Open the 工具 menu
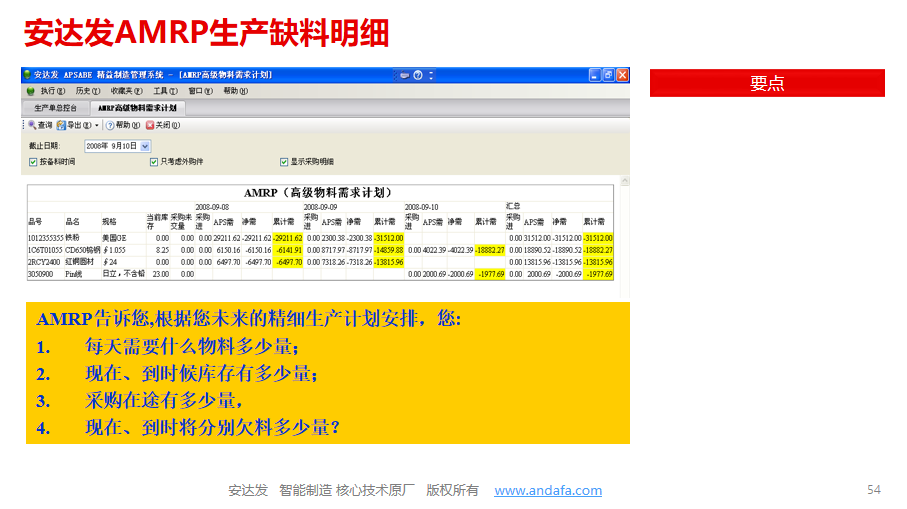The image size is (907, 509). point(165,91)
